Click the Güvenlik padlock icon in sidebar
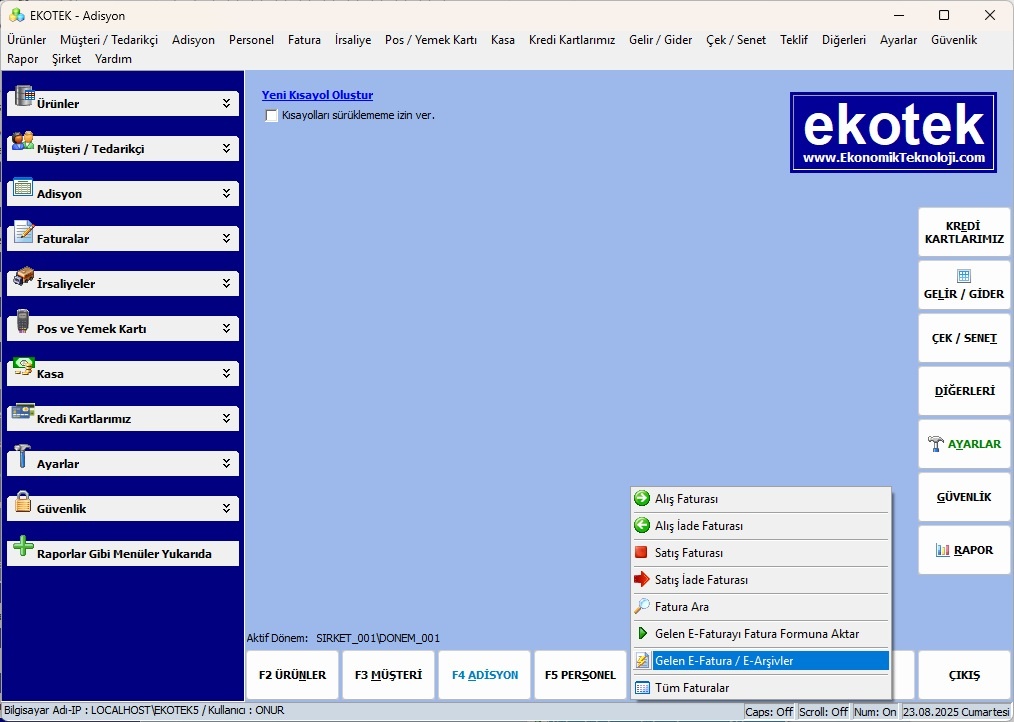Viewport: 1014px width, 722px height. [23, 501]
